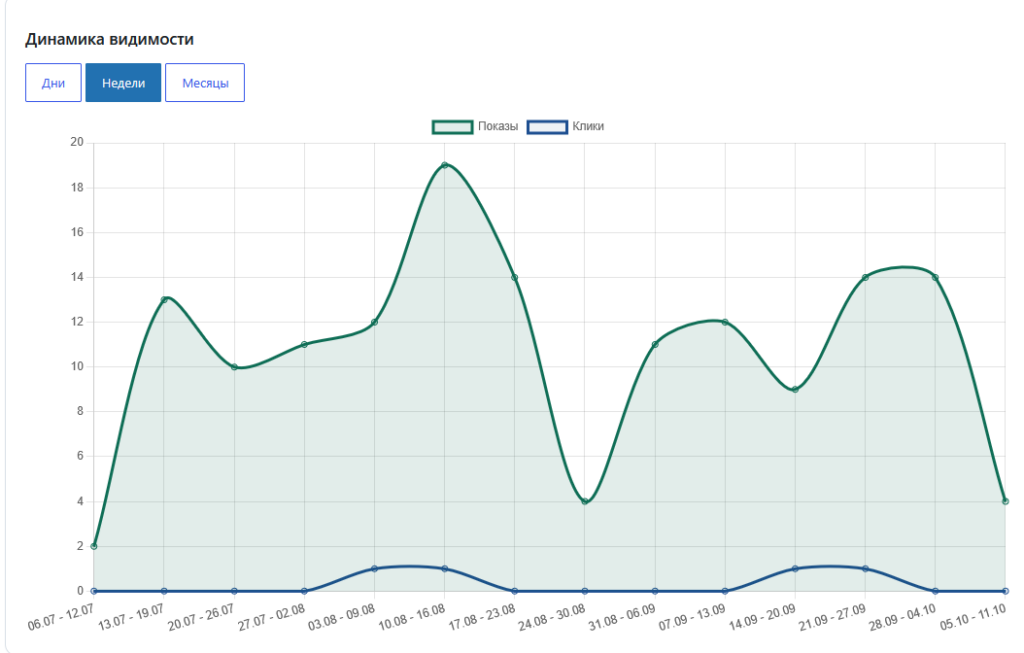Click the x-axis label "05.10 - 11.10"
Viewport: 1024px width, 653px height.
[973, 616]
